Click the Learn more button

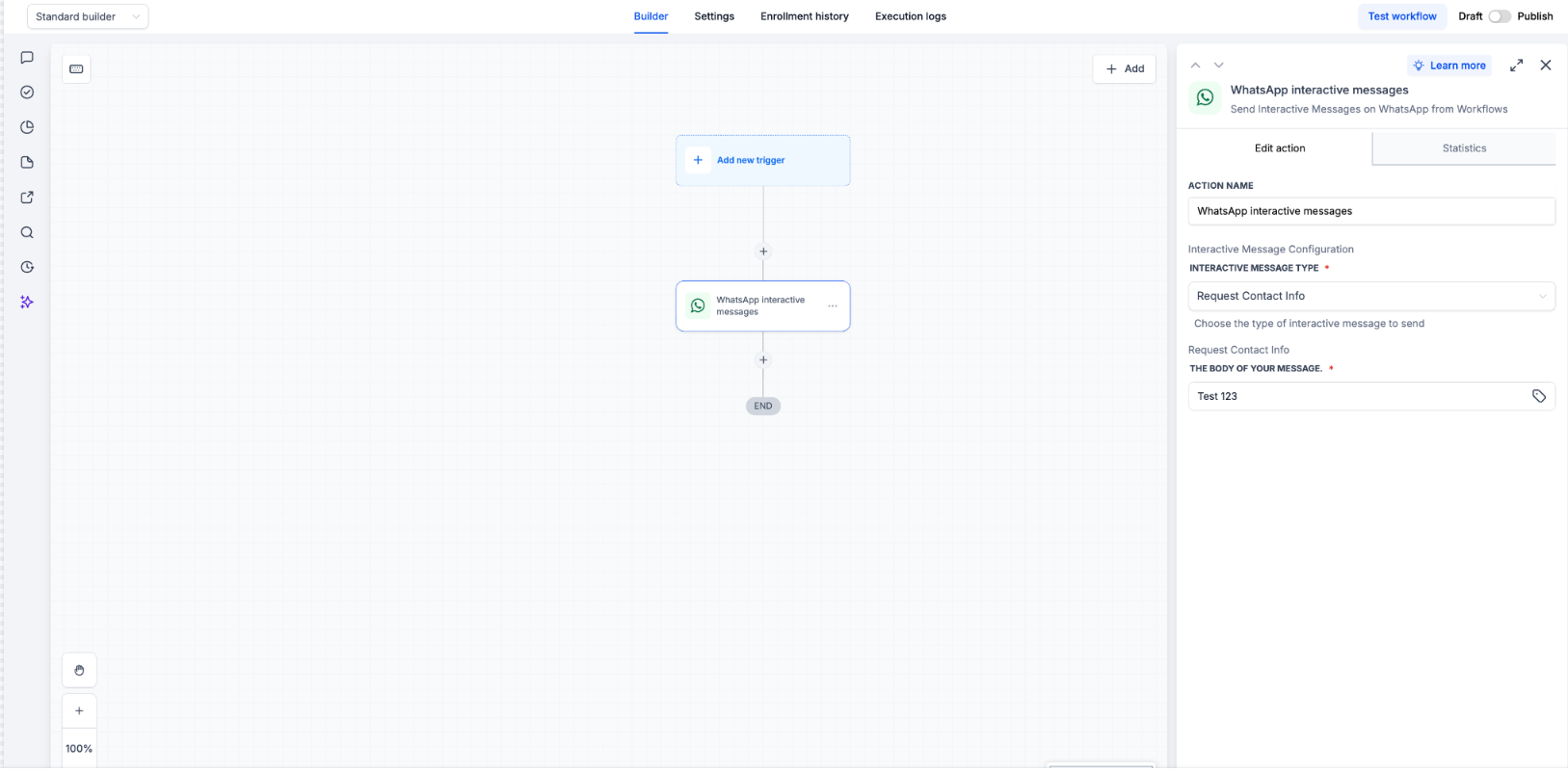pos(1448,66)
